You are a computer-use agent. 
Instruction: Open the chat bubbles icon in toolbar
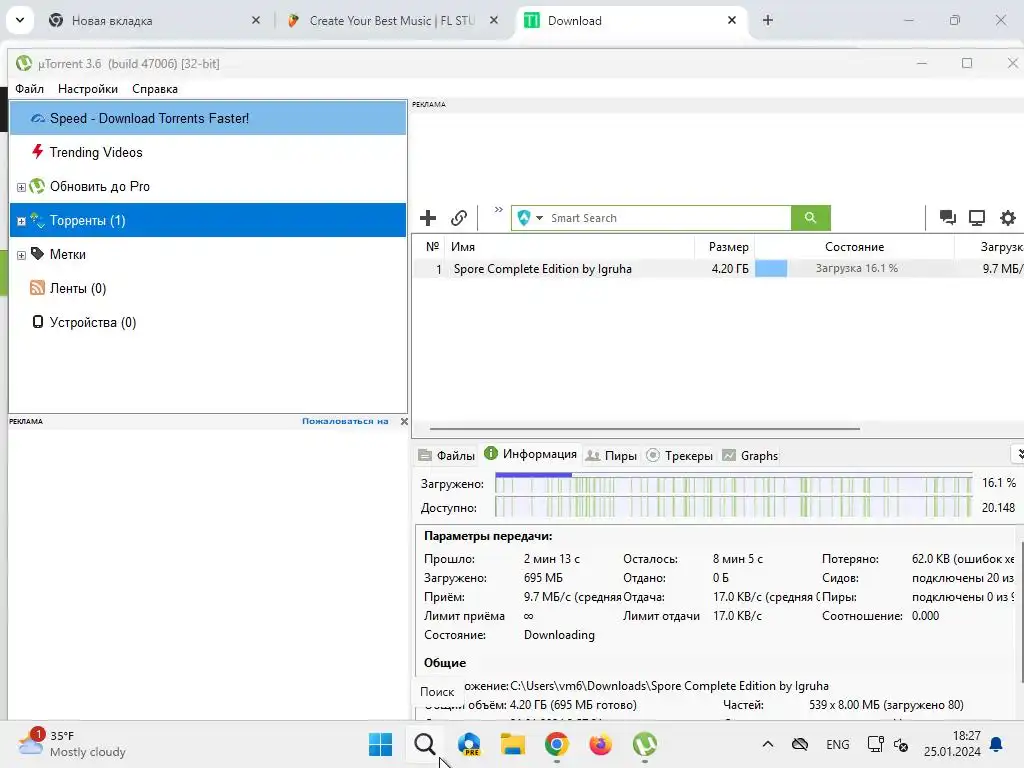tap(948, 217)
